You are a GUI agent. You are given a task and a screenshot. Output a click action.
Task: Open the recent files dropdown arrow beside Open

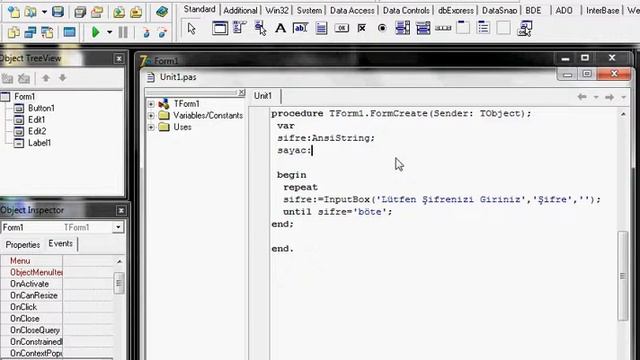point(44,12)
